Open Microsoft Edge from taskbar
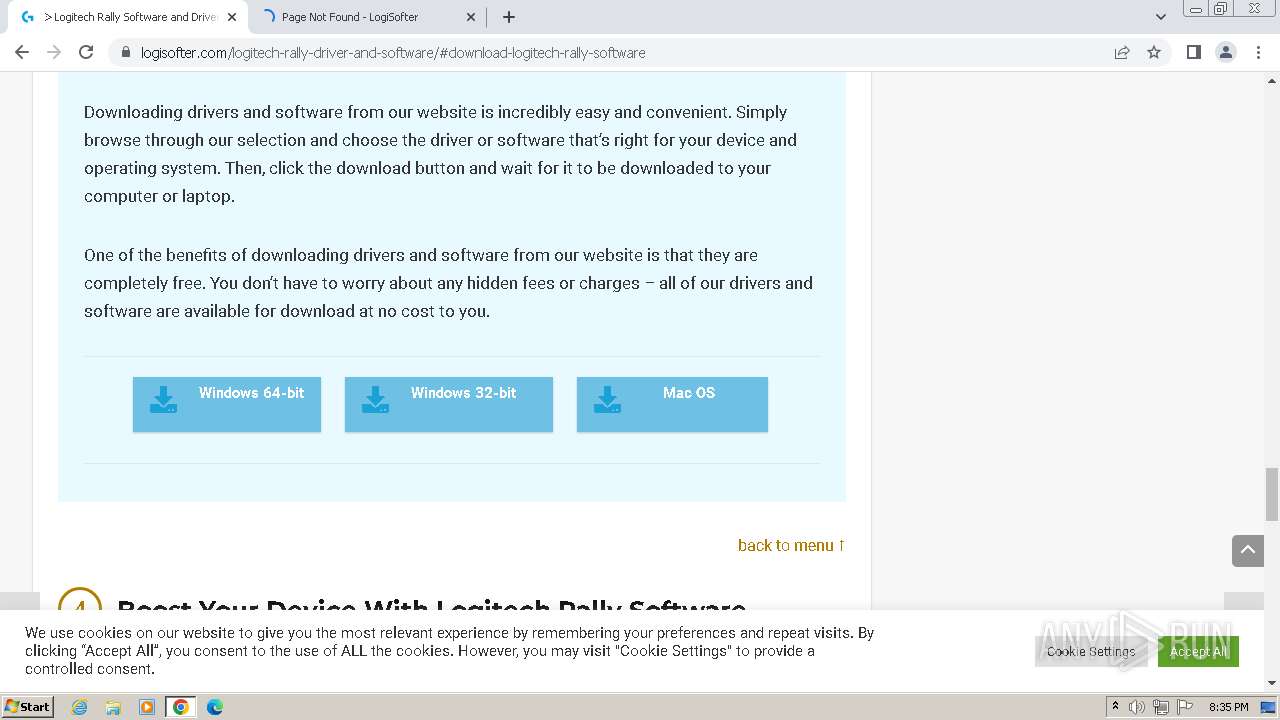The height and width of the screenshot is (720, 1280). [215, 707]
